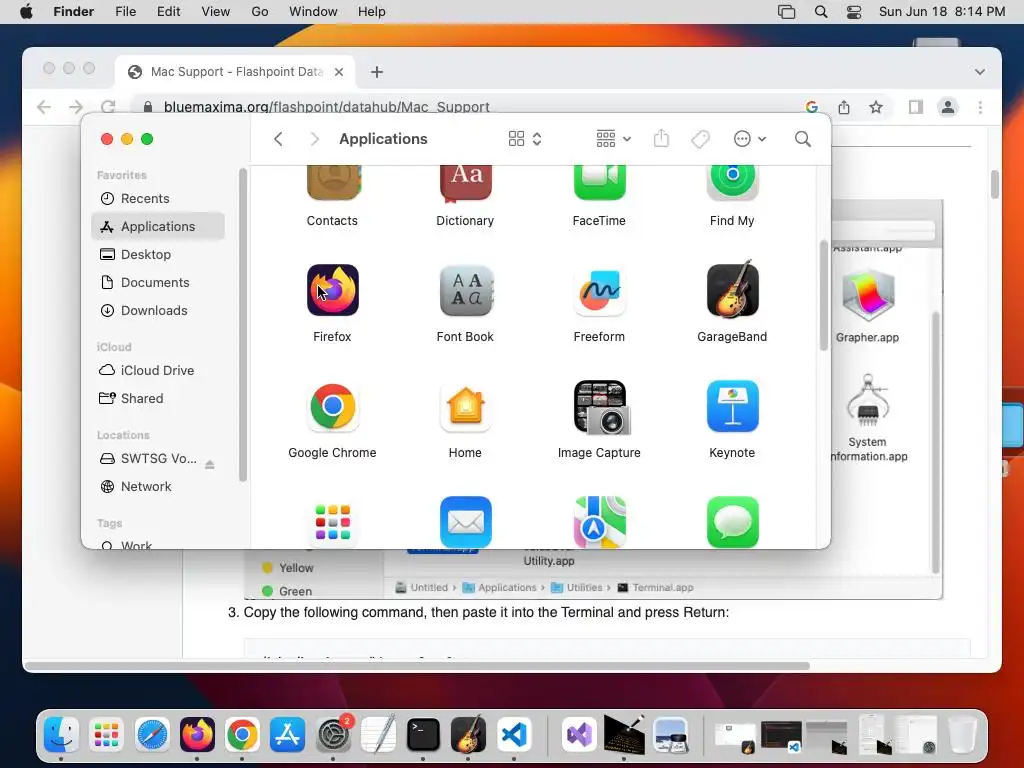The image size is (1024, 768).
Task: Open the Window menu
Action: tap(313, 12)
